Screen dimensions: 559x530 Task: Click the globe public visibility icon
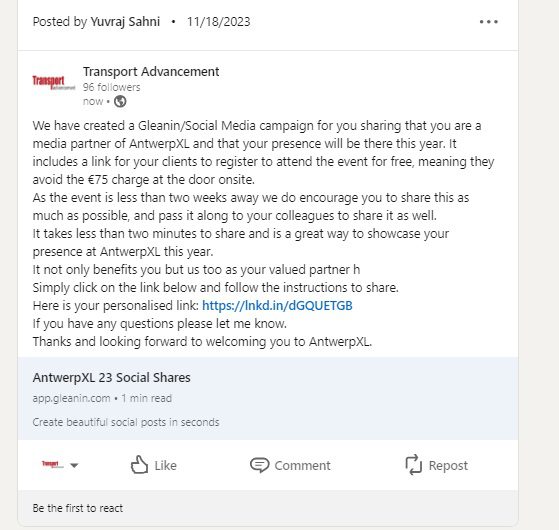[x=120, y=102]
